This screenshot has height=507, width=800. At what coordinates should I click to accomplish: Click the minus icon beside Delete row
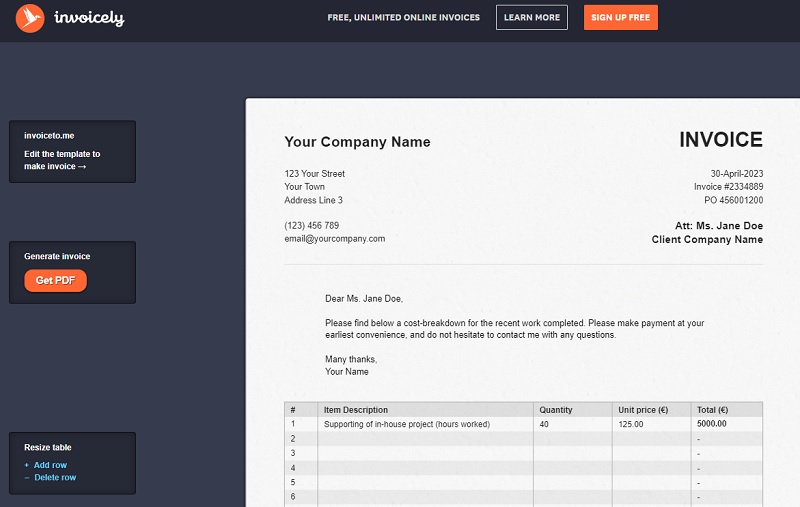(x=27, y=477)
